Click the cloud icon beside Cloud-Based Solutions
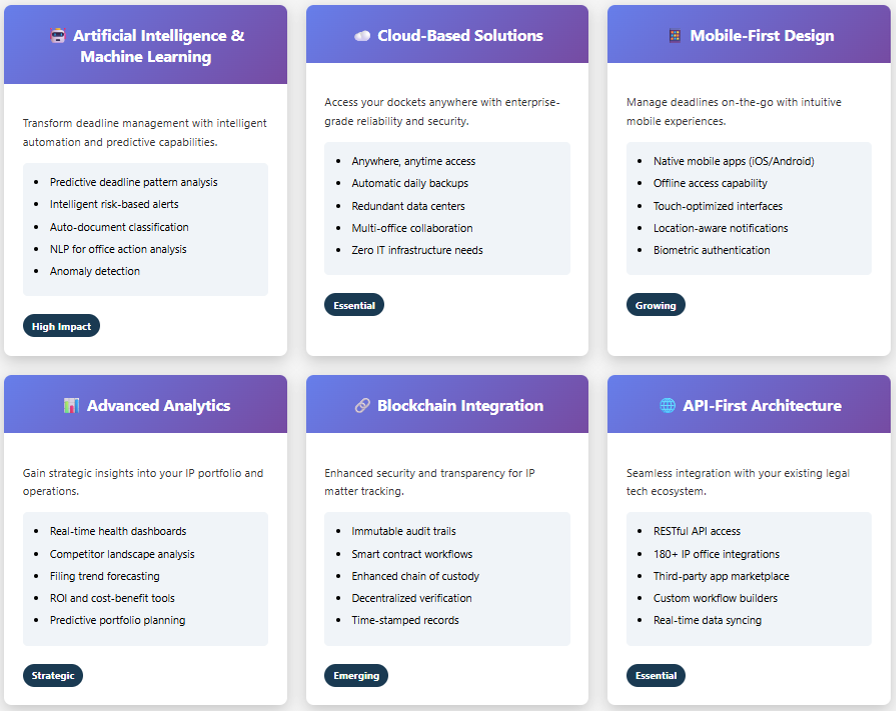The height and width of the screenshot is (711, 896). pyautogui.click(x=362, y=36)
